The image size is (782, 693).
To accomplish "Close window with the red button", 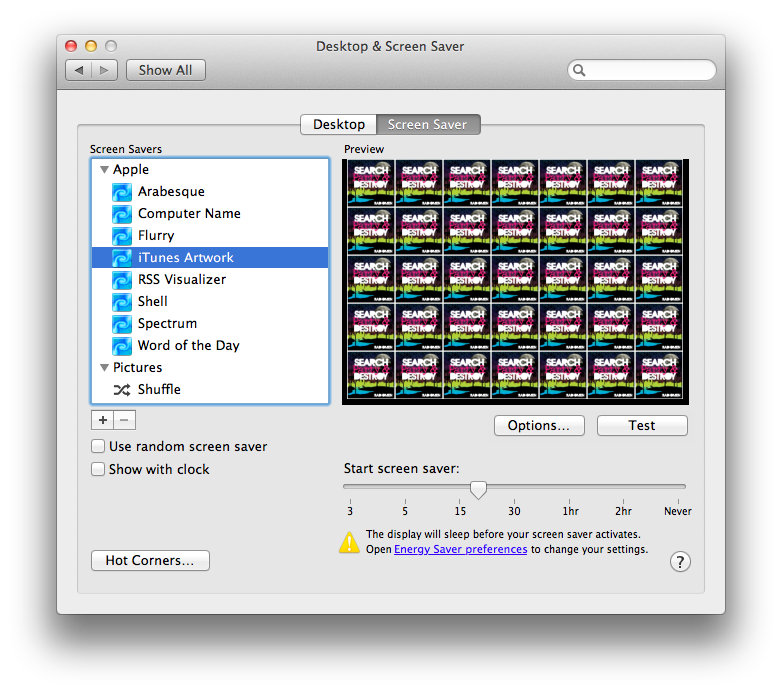I will coord(71,46).
